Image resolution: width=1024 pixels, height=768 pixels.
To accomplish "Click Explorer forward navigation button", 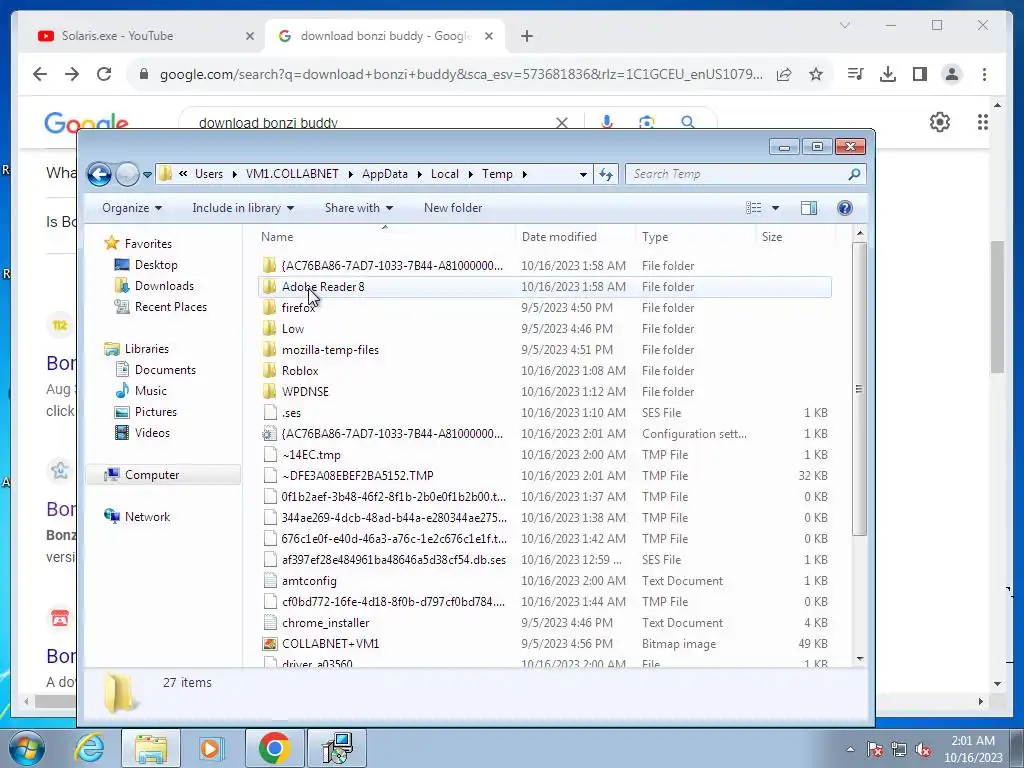I will [127, 174].
